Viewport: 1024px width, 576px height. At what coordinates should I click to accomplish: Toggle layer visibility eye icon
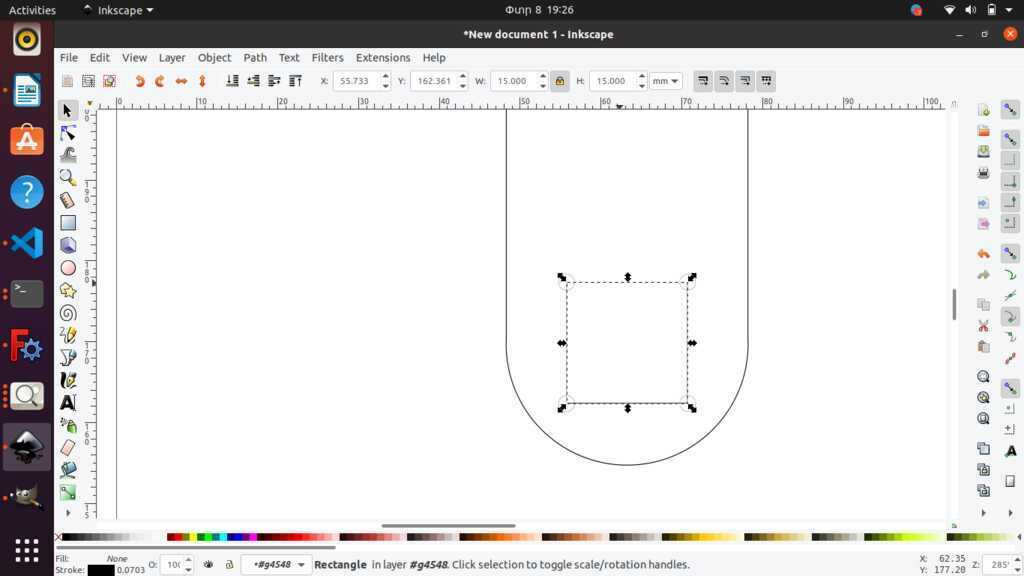pos(208,564)
